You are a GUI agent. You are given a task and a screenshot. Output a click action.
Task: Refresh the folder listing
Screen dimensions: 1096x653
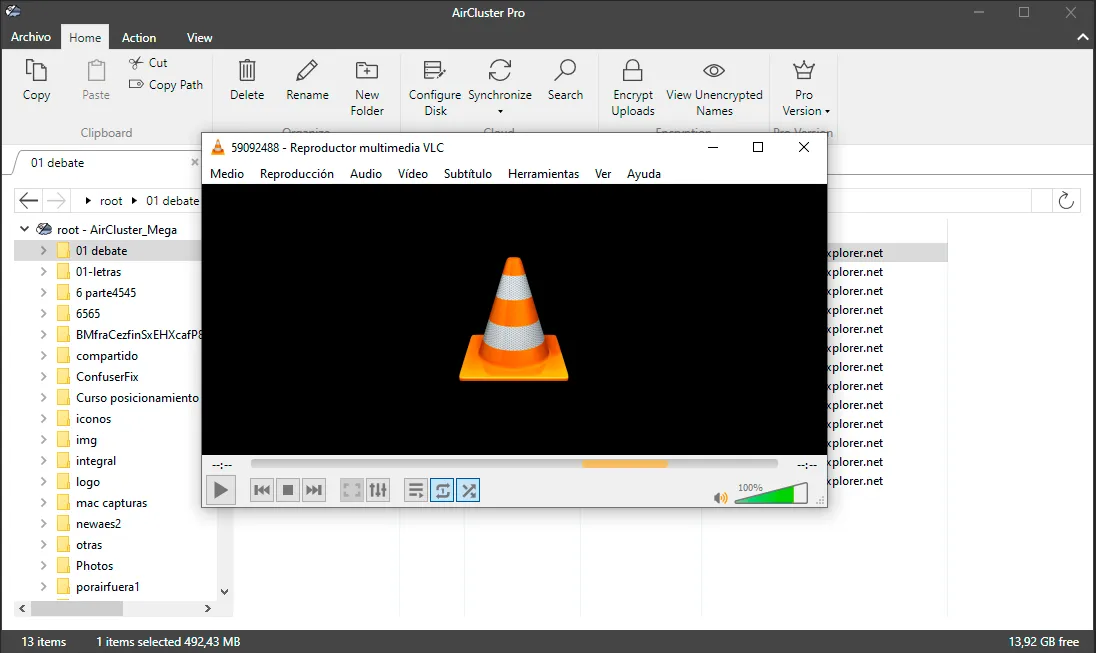pos(1066,201)
